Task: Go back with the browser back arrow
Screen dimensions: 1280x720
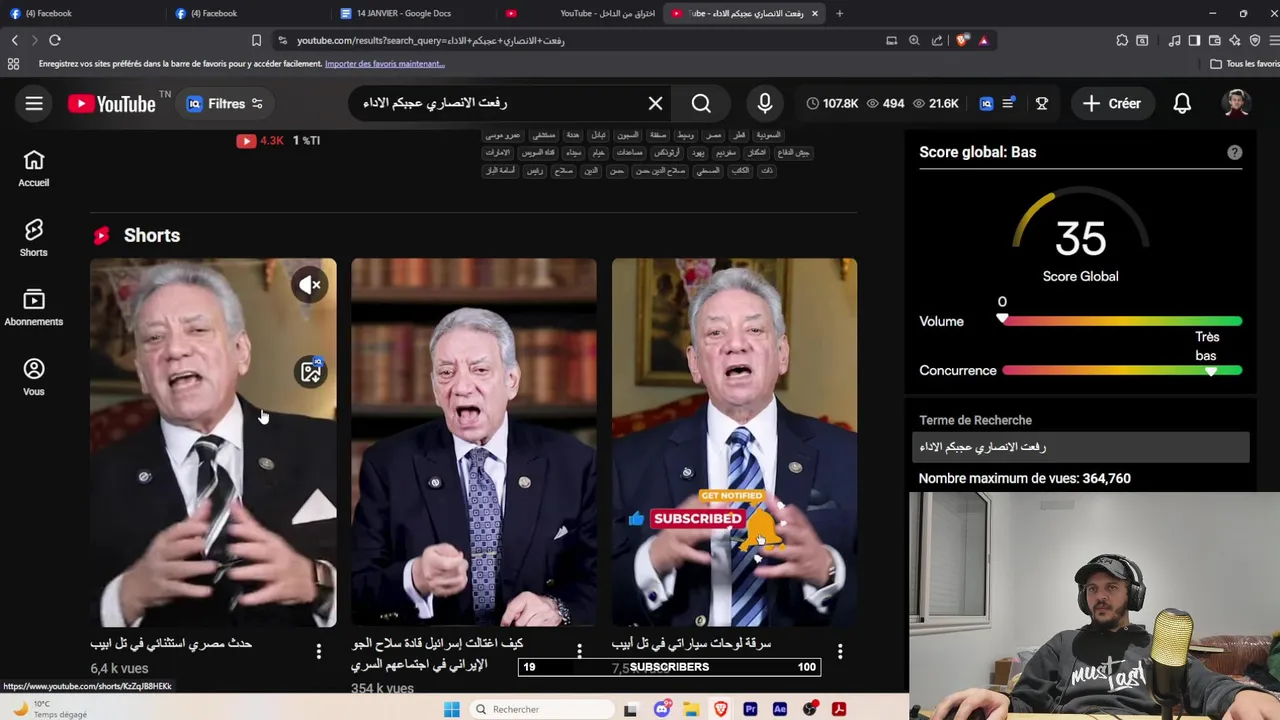Action: click(x=14, y=40)
